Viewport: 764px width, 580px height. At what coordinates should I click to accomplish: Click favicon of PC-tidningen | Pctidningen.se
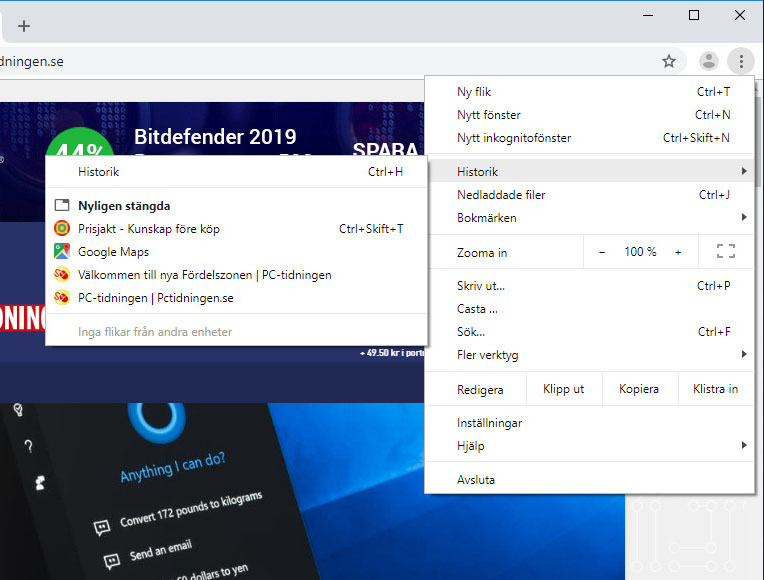click(62, 297)
